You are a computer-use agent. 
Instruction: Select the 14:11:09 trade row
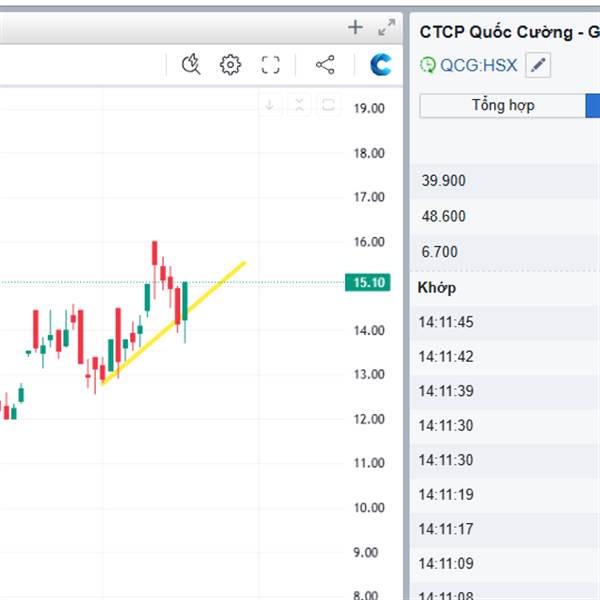click(x=505, y=564)
